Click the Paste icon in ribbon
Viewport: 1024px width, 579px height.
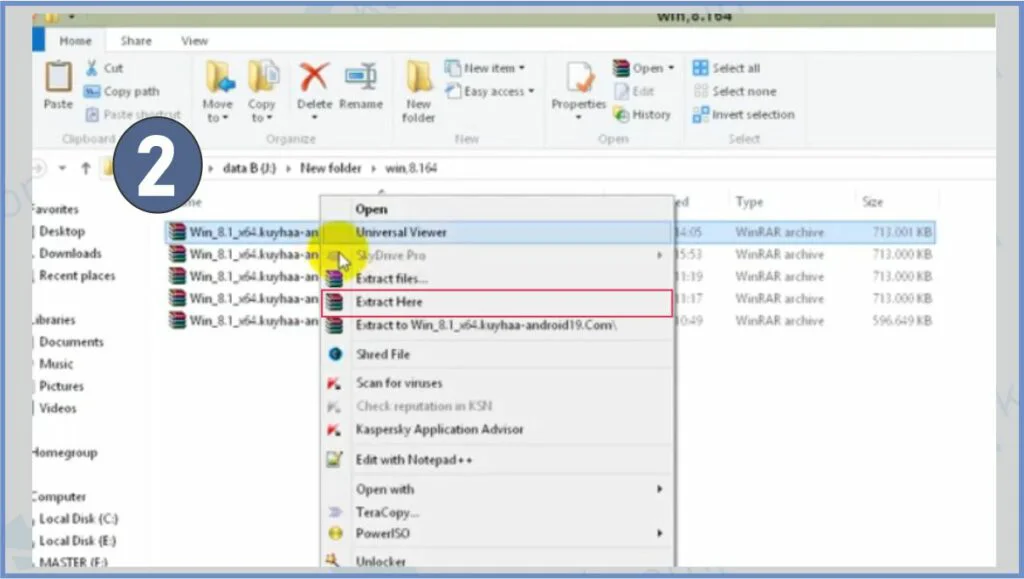(x=58, y=78)
